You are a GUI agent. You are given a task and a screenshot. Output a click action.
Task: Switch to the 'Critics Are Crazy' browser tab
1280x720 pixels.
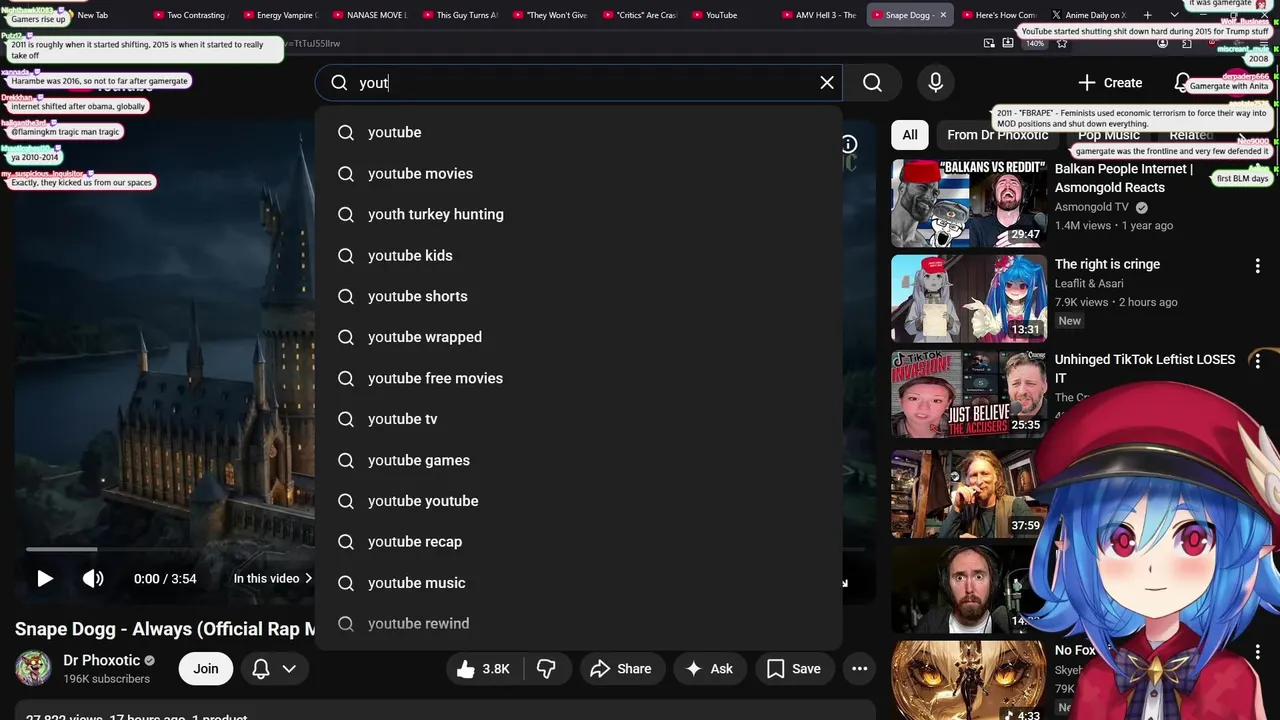coord(640,15)
